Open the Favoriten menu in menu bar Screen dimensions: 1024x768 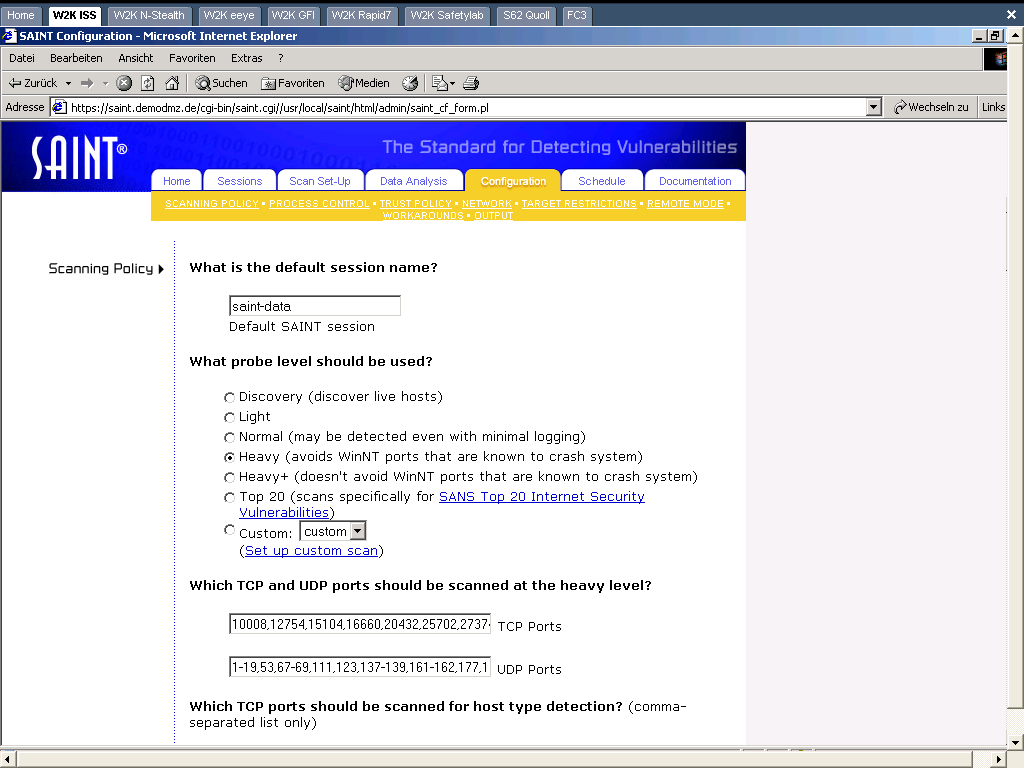(192, 58)
